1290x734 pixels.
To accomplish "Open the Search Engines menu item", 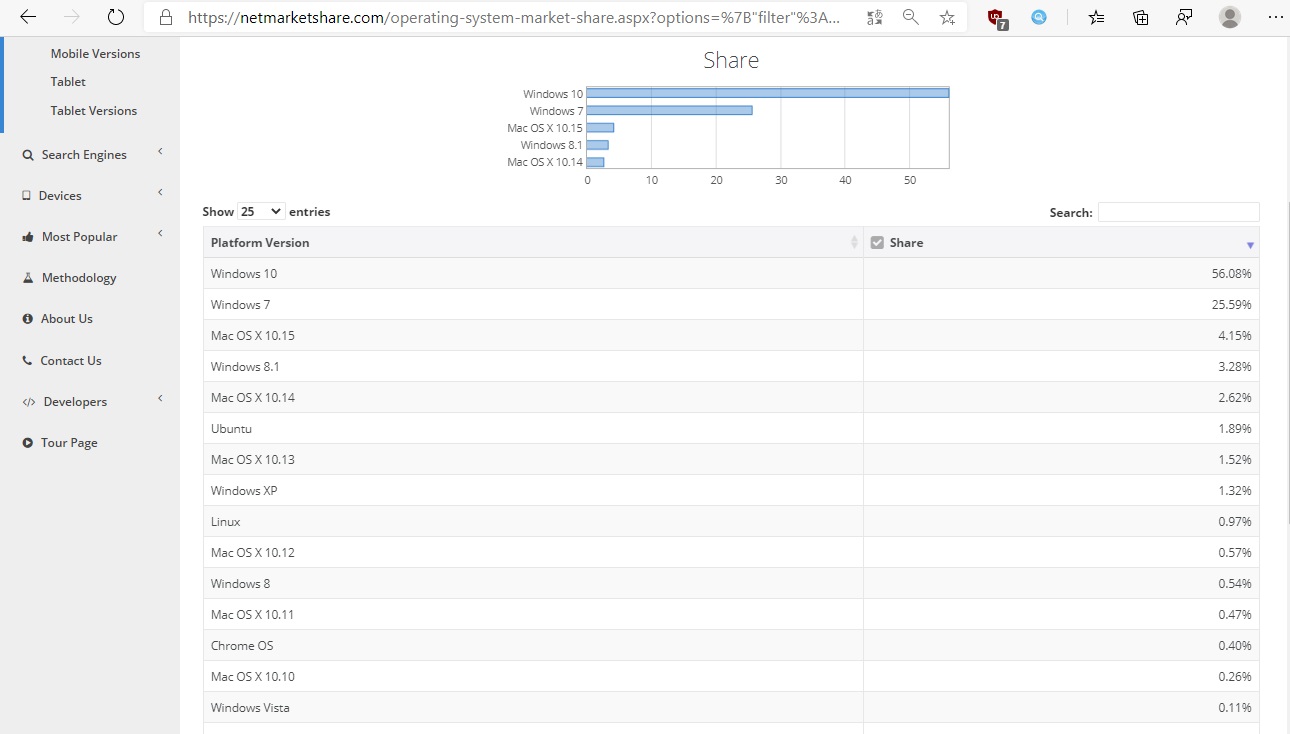I will point(84,155).
